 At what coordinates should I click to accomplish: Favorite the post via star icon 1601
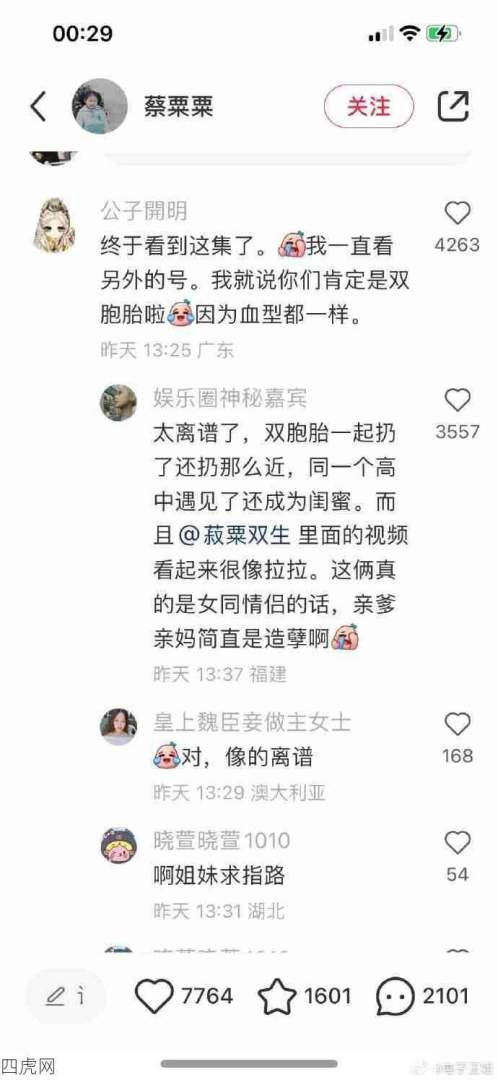(x=278, y=996)
